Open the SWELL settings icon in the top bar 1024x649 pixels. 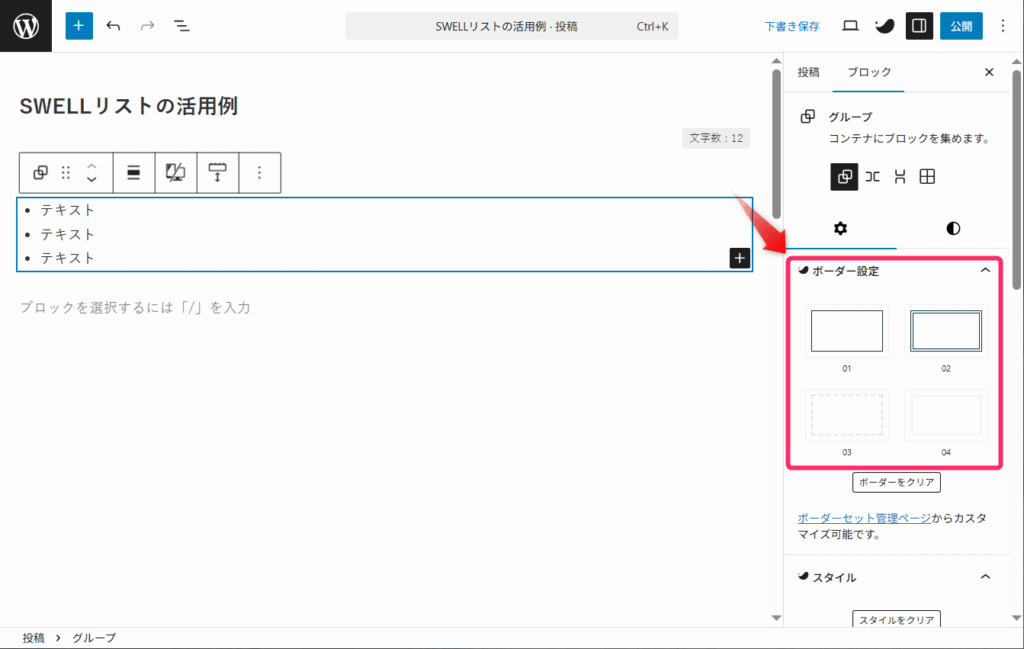tap(884, 26)
